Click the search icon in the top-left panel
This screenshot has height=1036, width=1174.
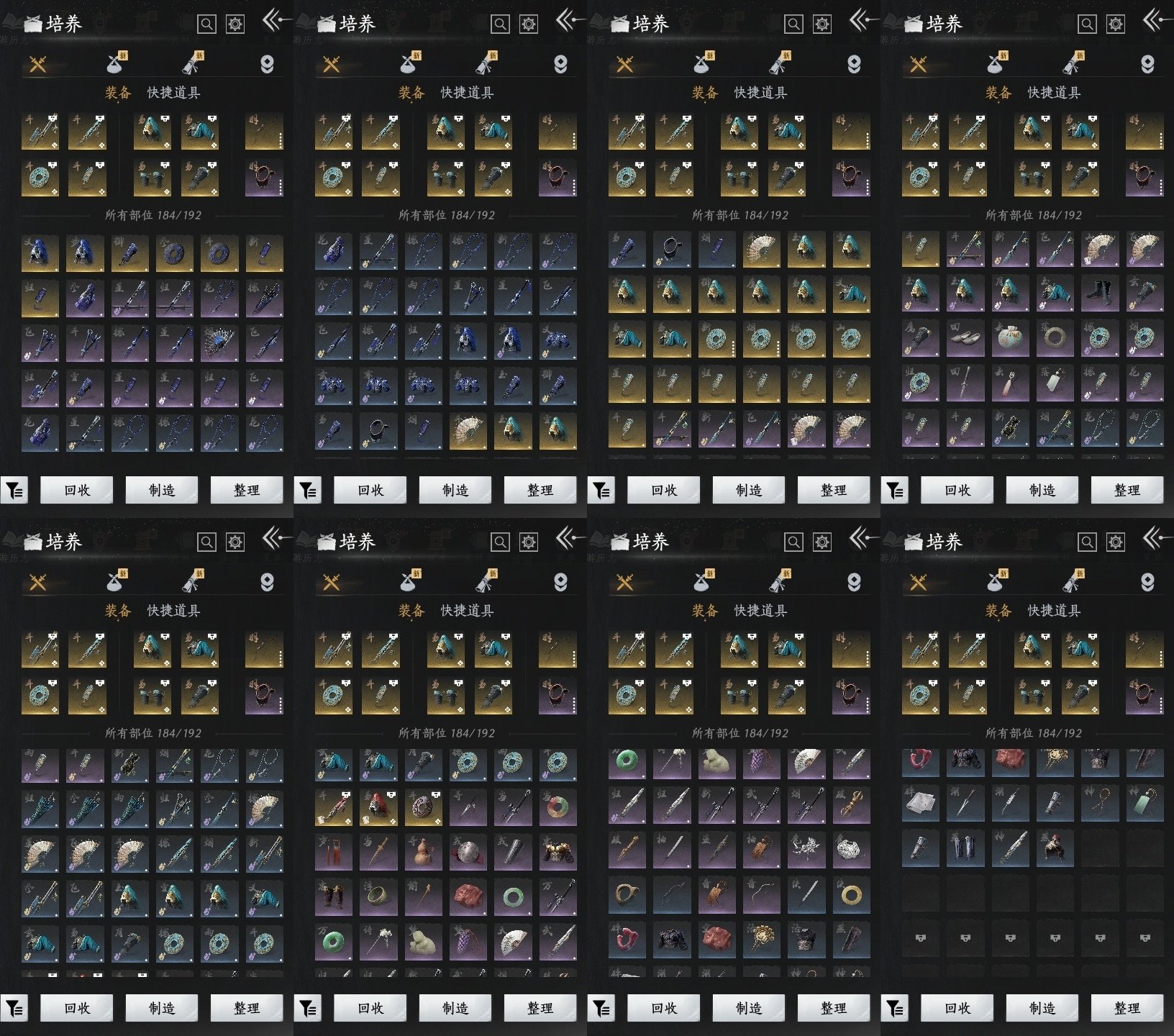pos(206,24)
